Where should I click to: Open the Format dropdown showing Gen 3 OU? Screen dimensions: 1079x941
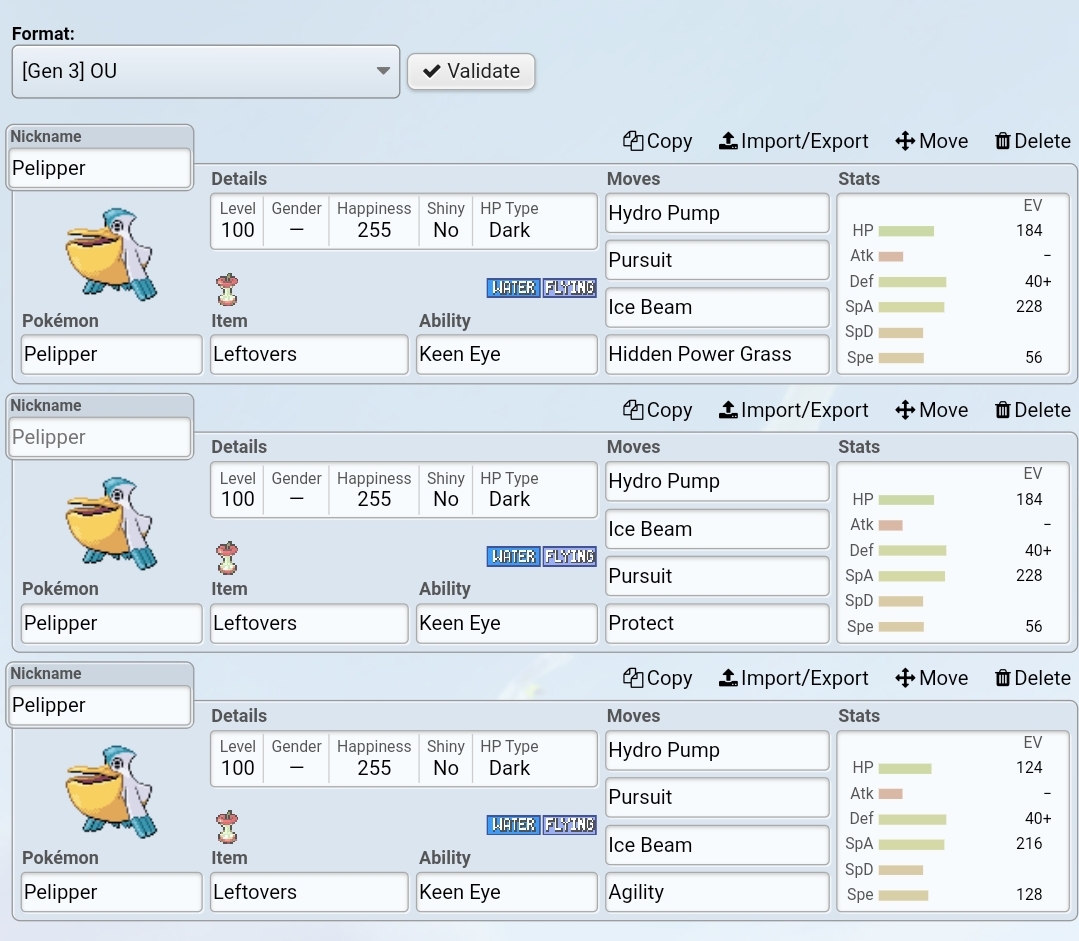click(206, 72)
